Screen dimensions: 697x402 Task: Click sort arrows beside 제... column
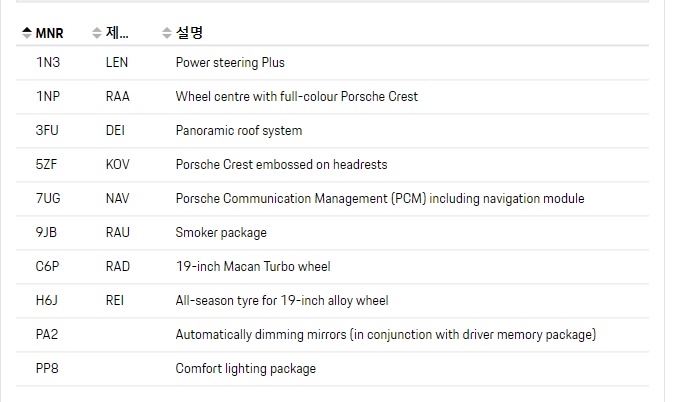pyautogui.click(x=97, y=33)
